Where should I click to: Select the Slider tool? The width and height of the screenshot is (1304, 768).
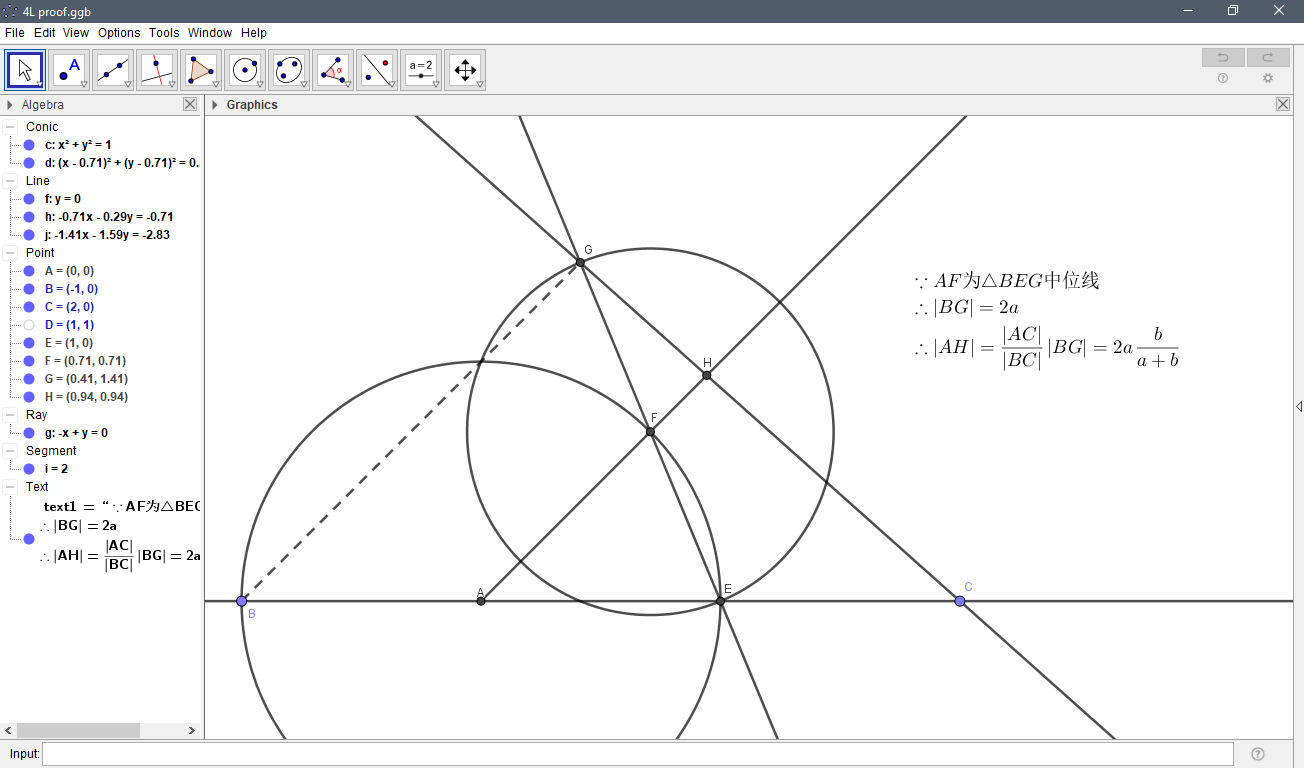(421, 69)
